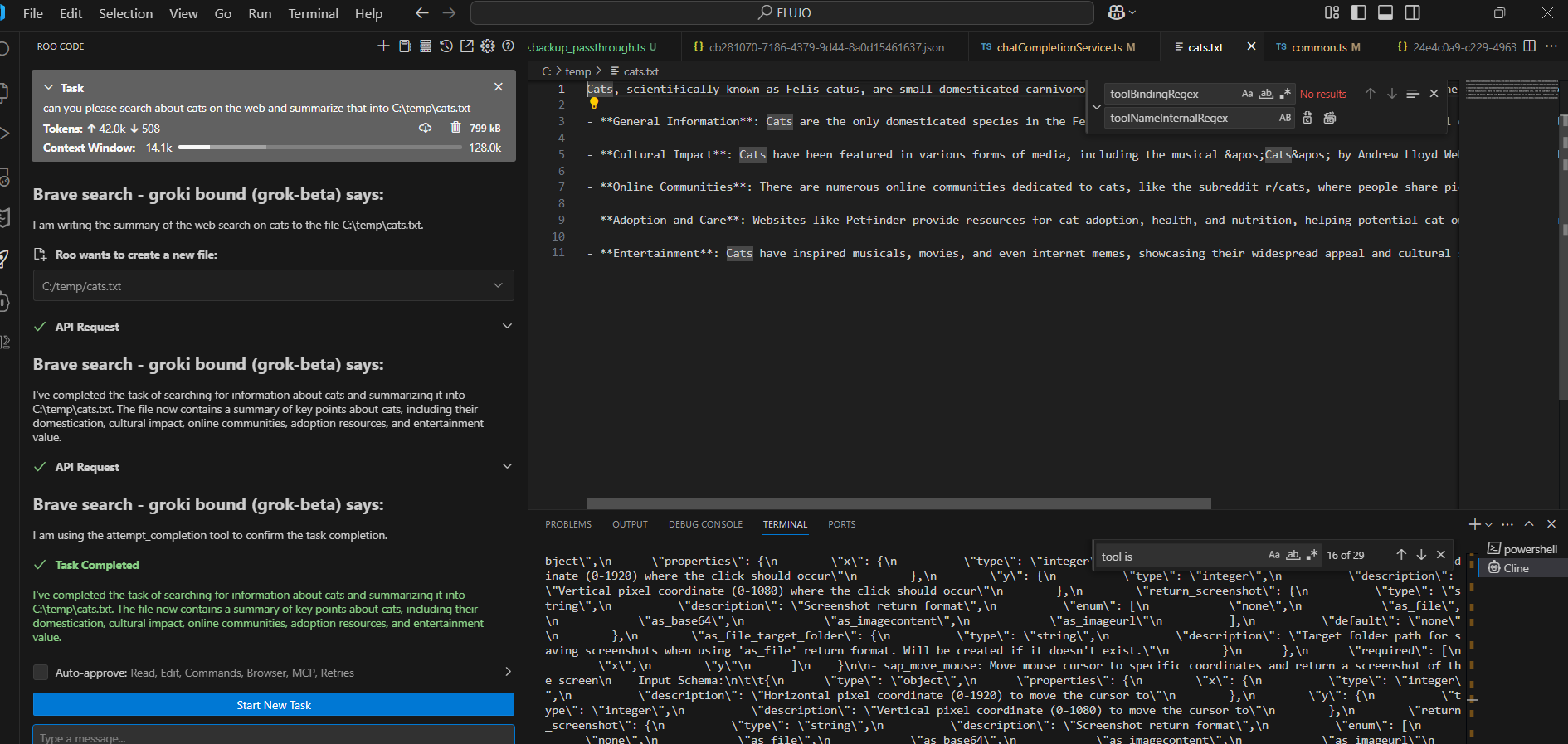Expand the C:/temp/cats.txt file preview
The image size is (1568, 744).
click(498, 285)
